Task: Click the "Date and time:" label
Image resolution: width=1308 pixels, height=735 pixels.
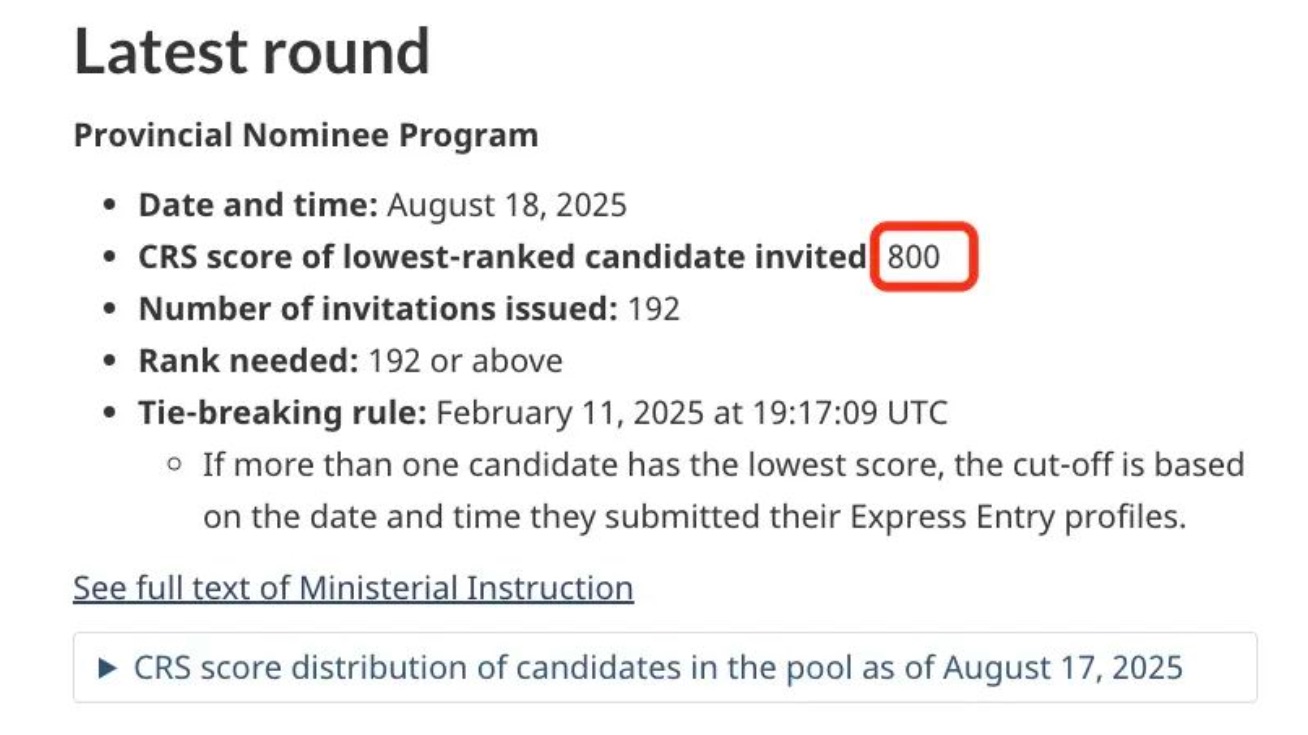Action: coord(258,205)
